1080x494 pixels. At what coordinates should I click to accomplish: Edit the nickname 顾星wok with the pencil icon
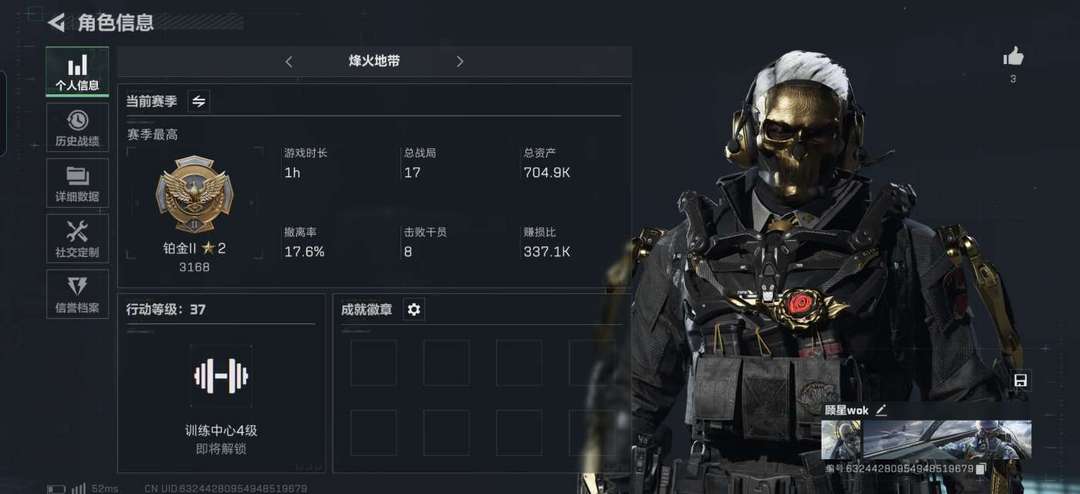click(x=881, y=410)
